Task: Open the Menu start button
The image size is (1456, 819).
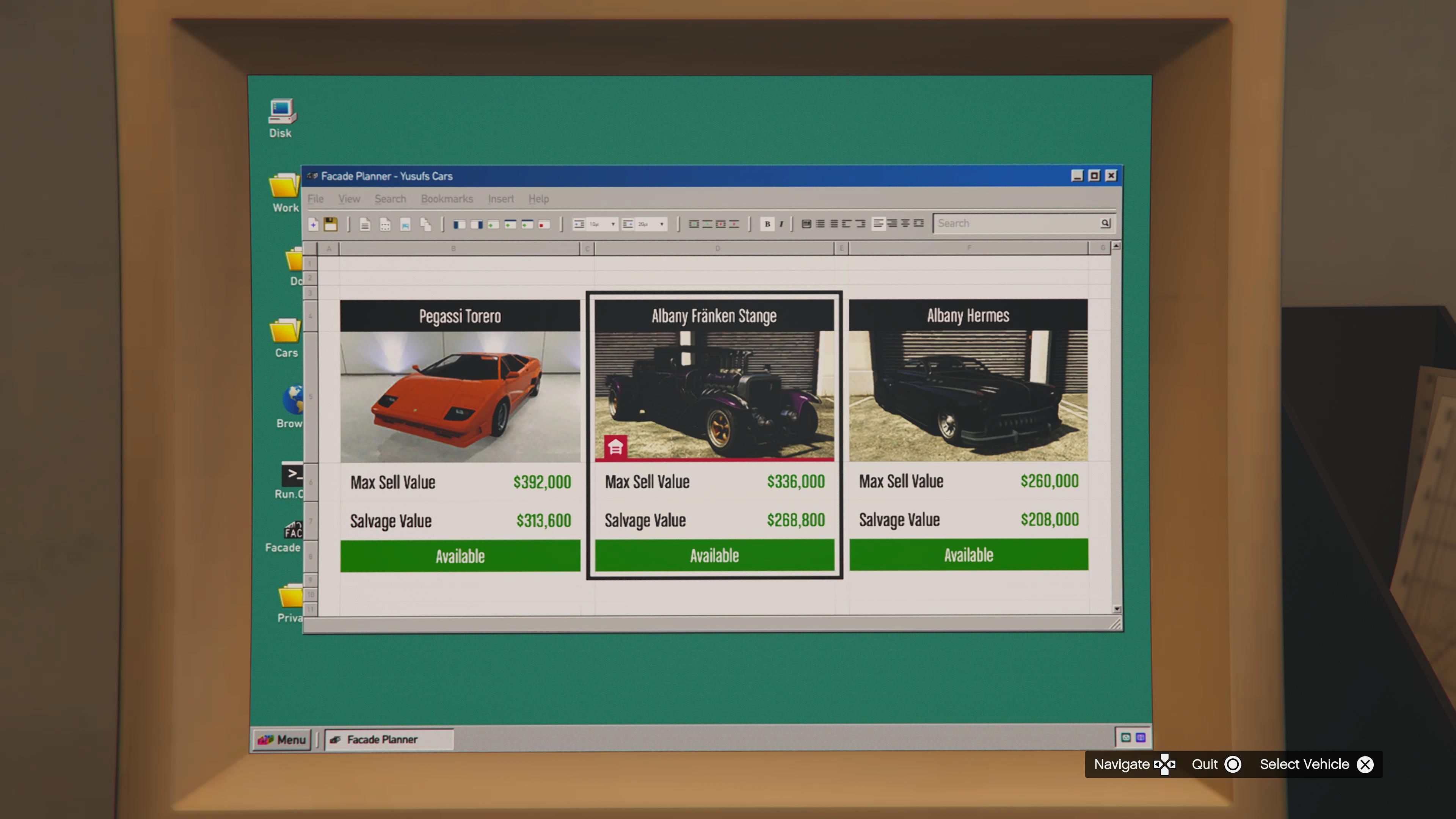Action: [281, 739]
